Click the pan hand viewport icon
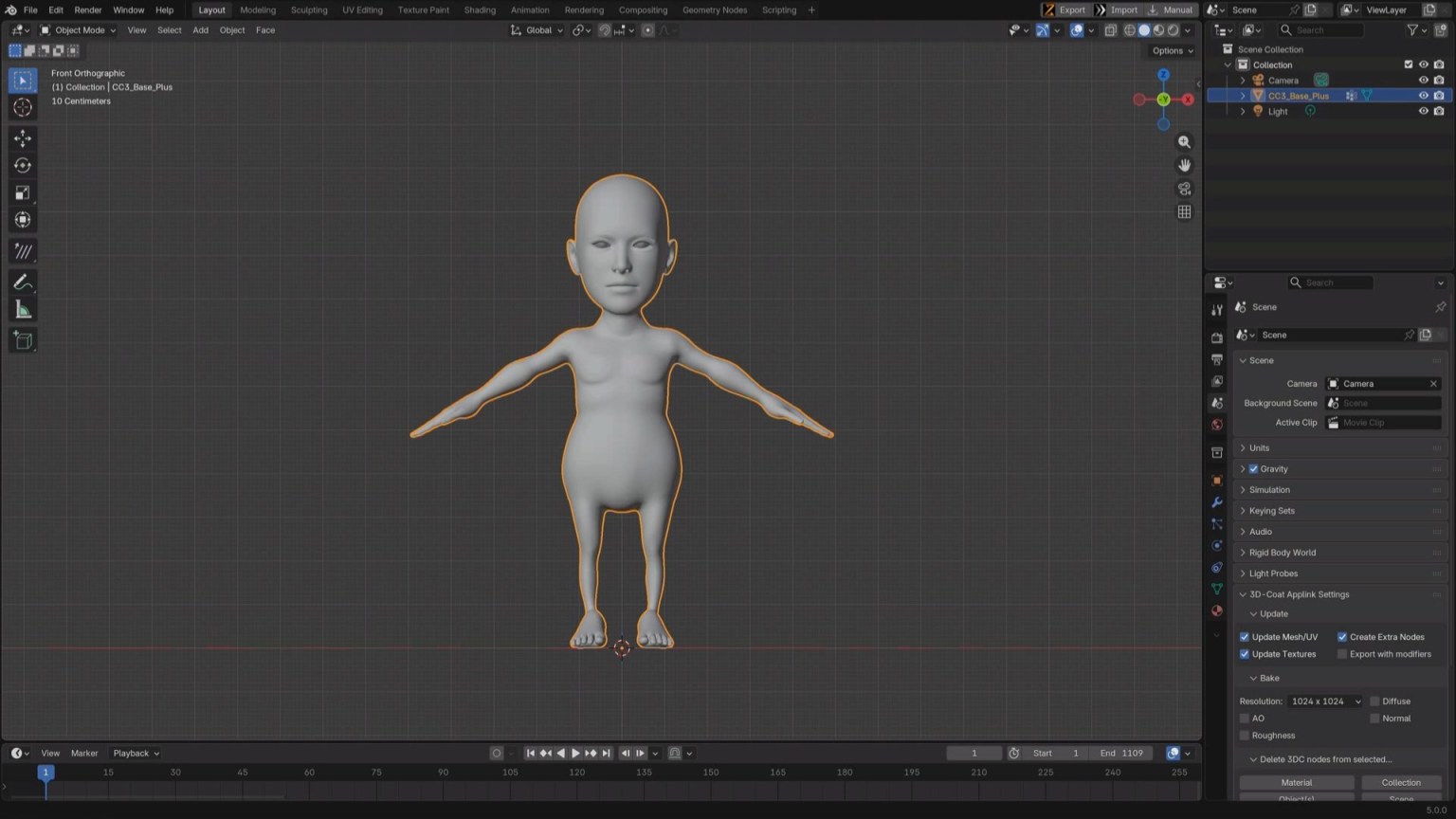This screenshot has width=1456, height=819. (1184, 165)
